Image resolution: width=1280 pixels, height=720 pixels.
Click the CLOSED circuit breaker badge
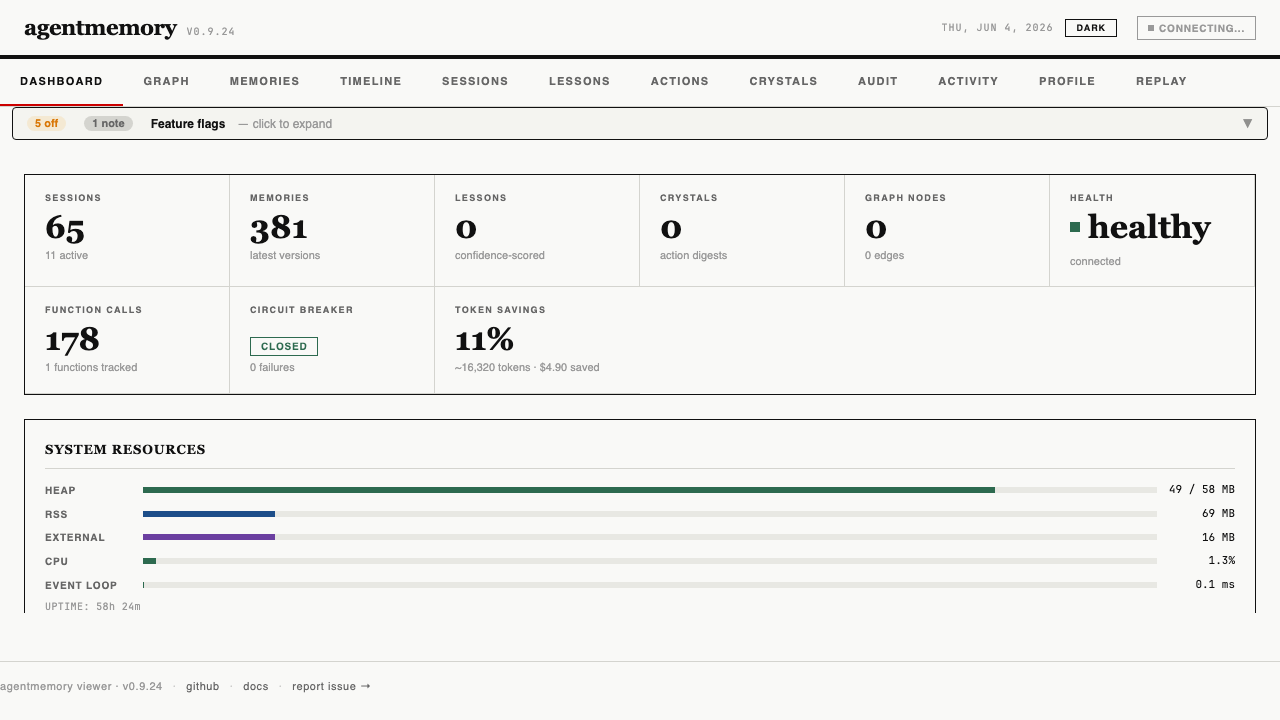(284, 347)
